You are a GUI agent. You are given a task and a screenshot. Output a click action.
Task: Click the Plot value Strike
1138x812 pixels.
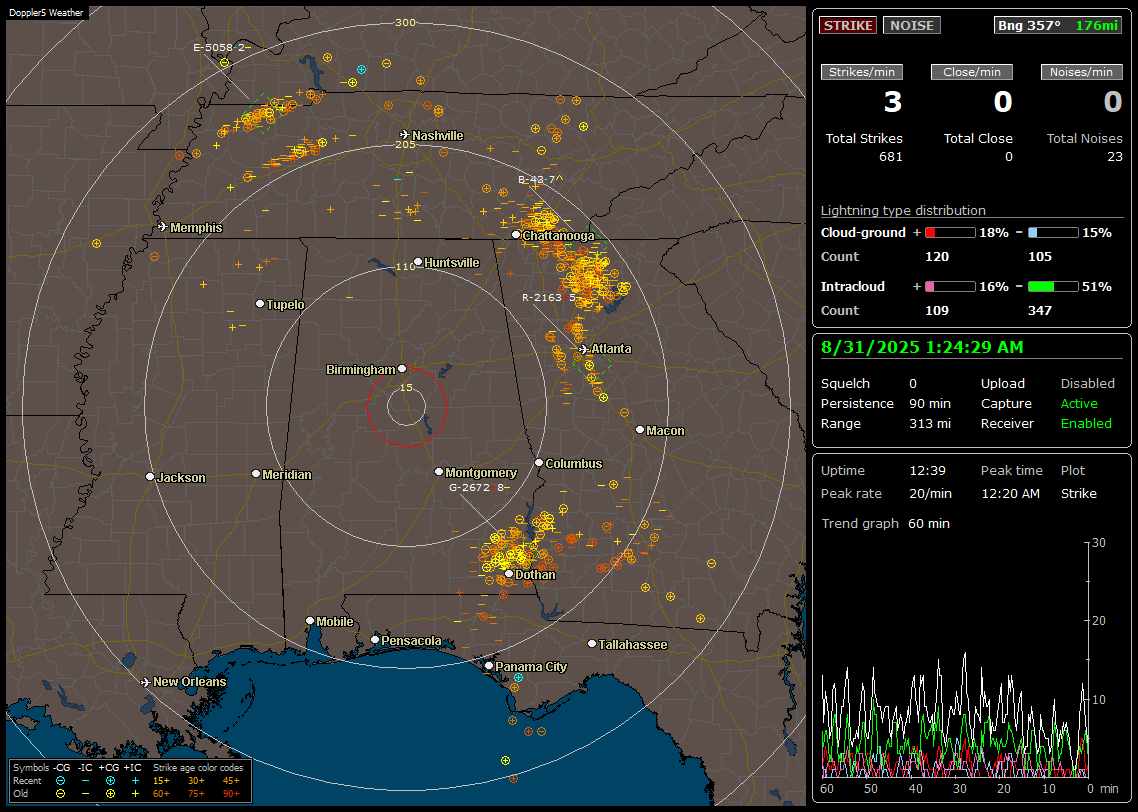click(x=1078, y=494)
